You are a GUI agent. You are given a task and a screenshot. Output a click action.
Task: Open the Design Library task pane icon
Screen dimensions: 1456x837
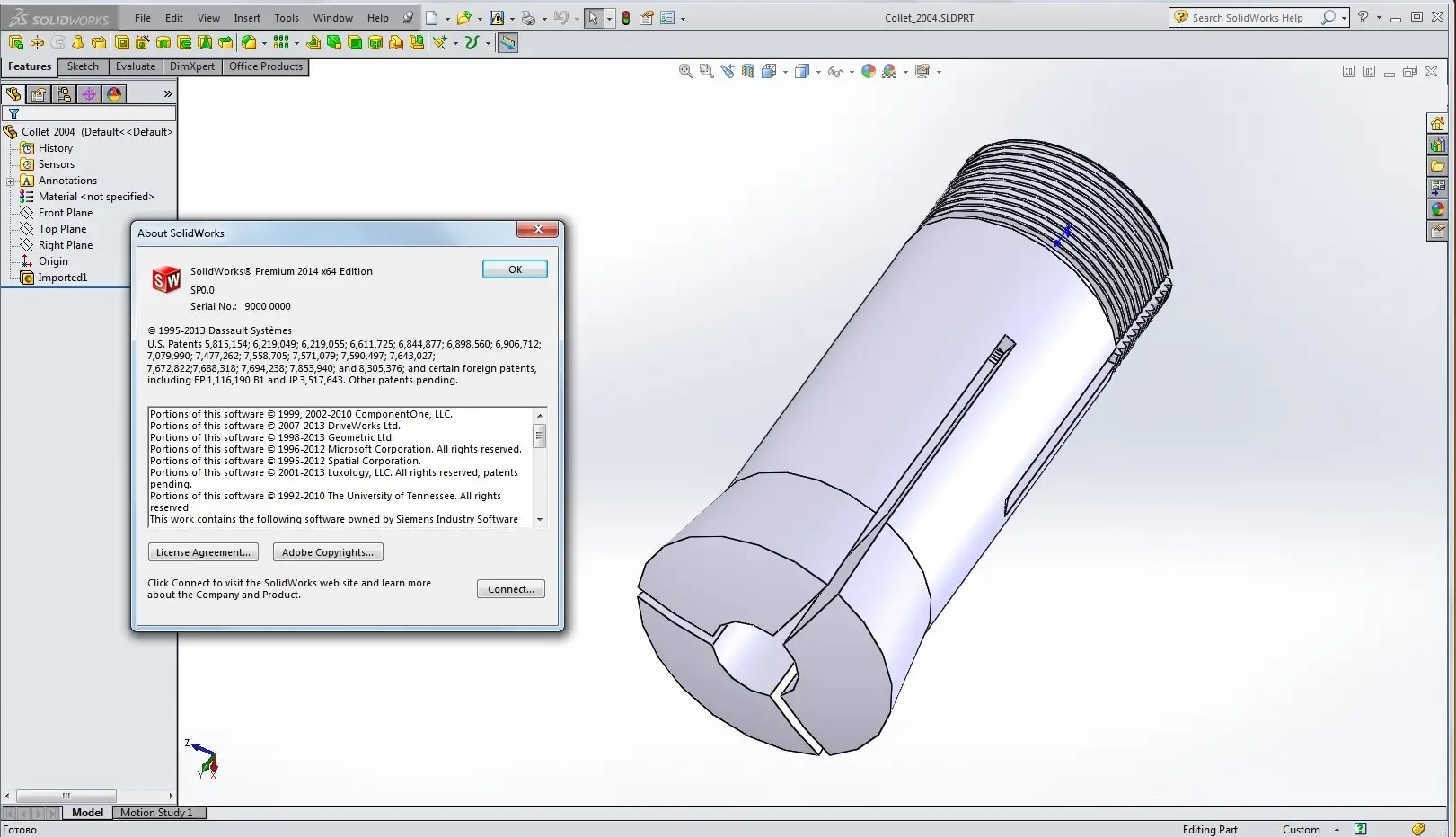pyautogui.click(x=1437, y=145)
